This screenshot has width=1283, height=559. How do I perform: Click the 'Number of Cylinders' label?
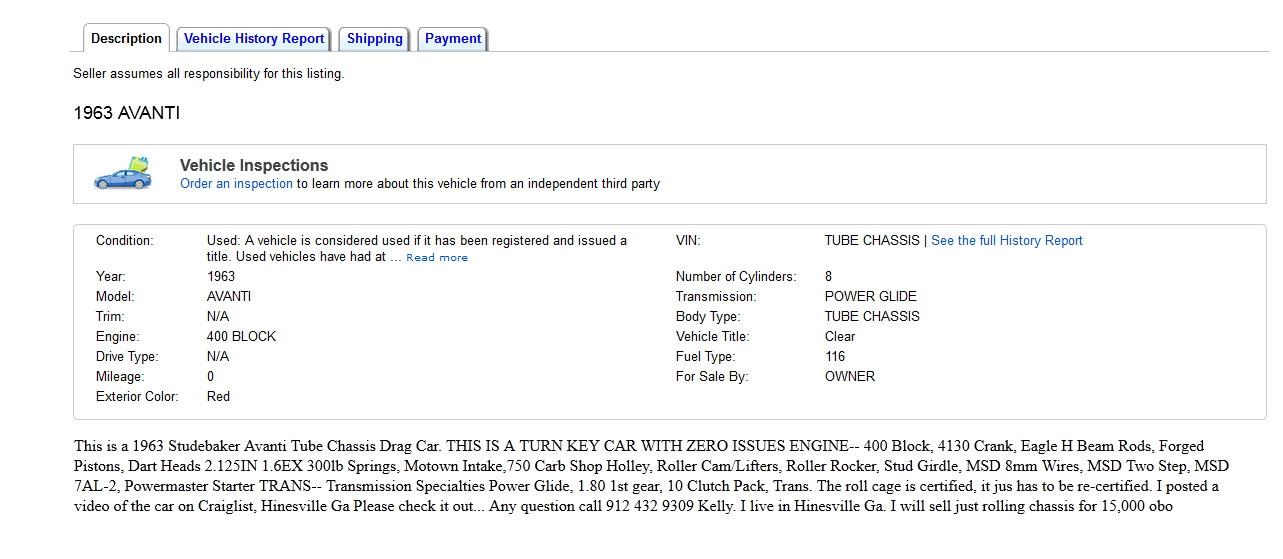pos(735,277)
